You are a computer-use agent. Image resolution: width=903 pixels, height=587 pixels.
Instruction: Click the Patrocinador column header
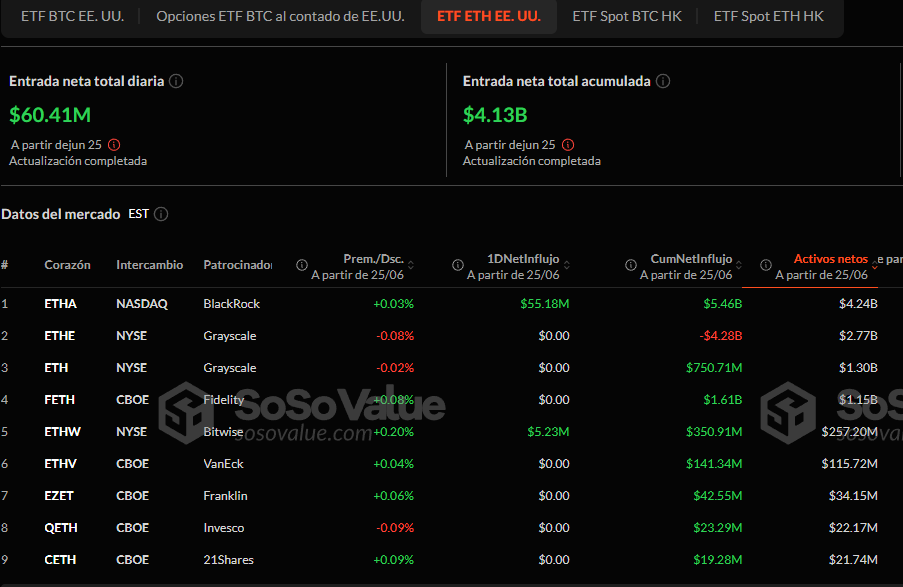point(238,265)
